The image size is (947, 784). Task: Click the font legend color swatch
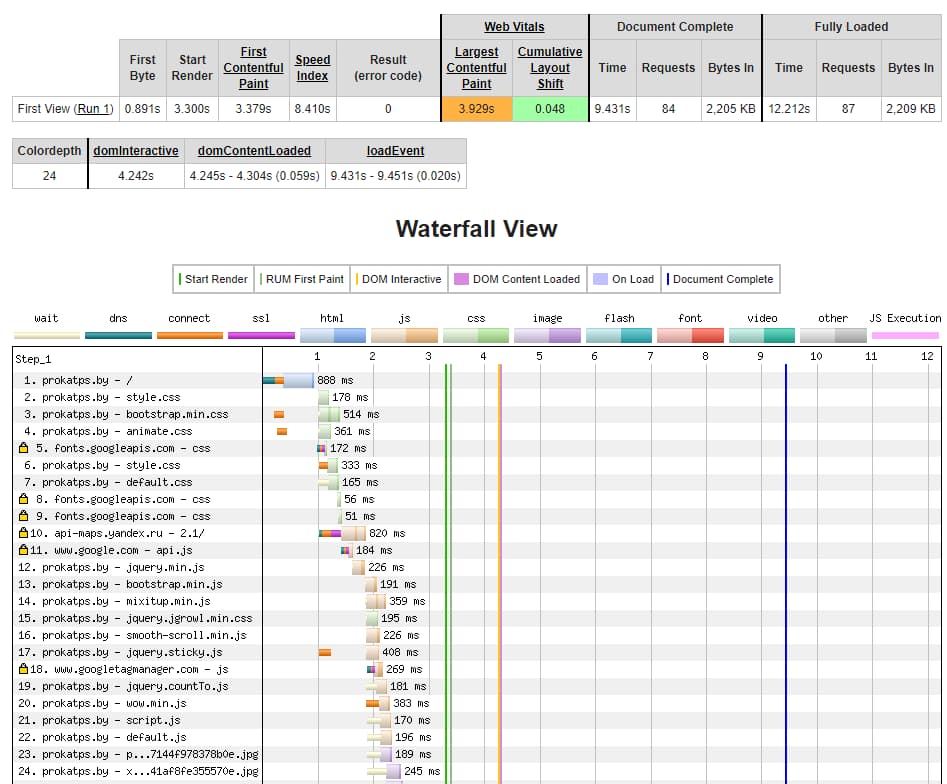tap(690, 336)
